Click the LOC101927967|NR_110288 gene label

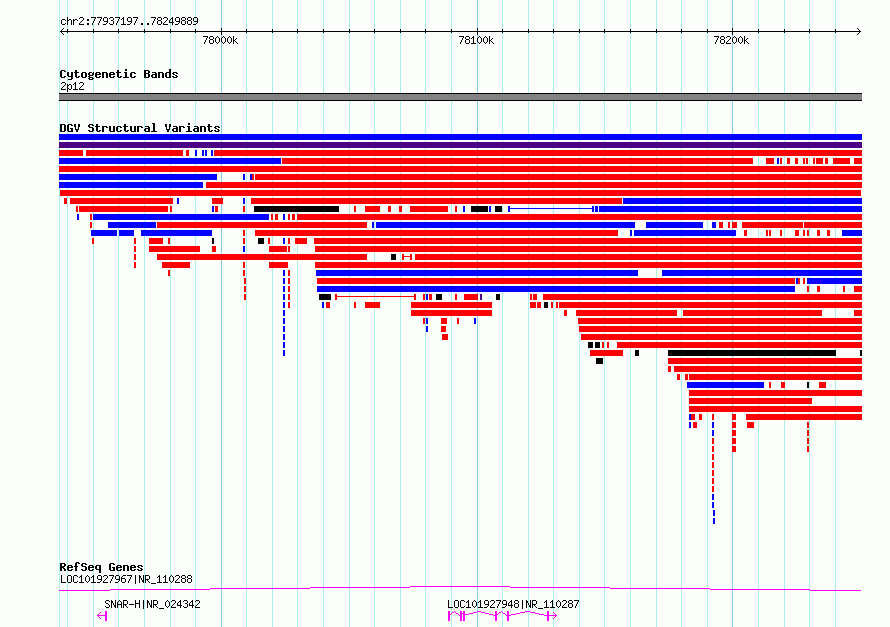point(127,579)
